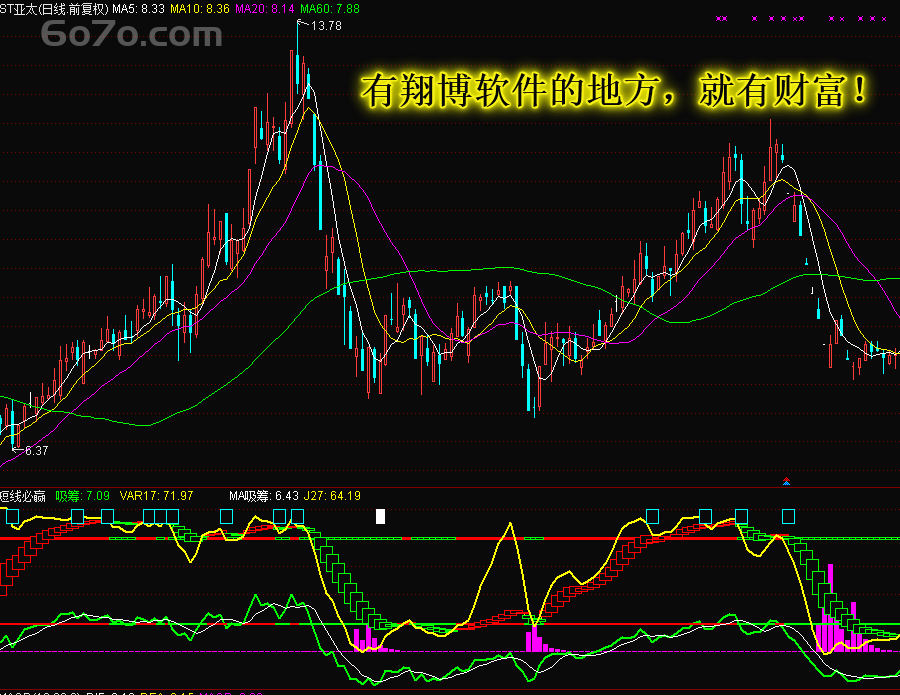Viewport: 900px width, 695px height.
Task: Select the VAR17: 71.97 value label
Action: point(156,496)
